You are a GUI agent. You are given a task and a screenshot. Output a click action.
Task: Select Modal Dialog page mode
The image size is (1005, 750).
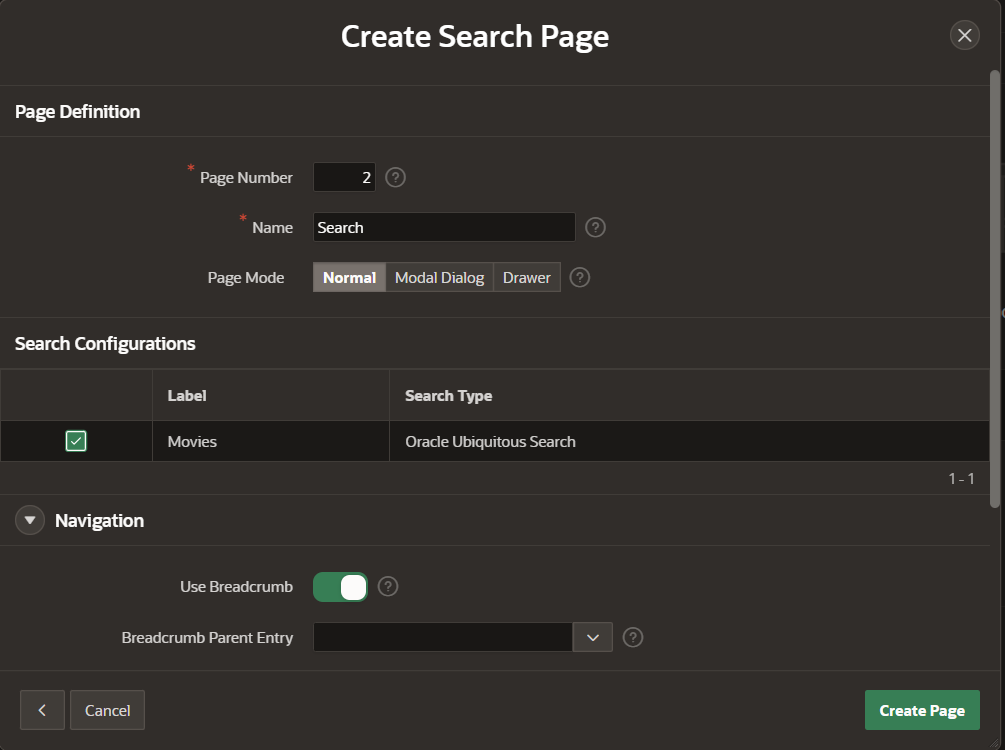coord(439,277)
